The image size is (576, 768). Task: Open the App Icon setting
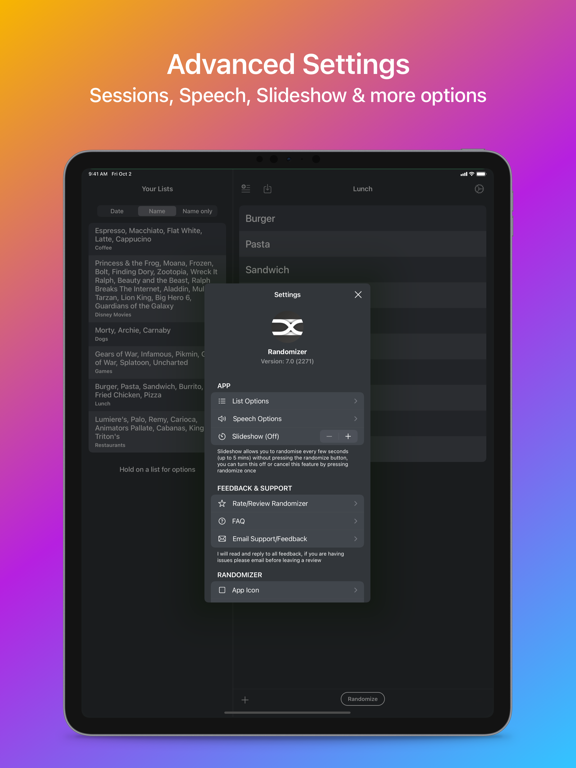coord(288,591)
